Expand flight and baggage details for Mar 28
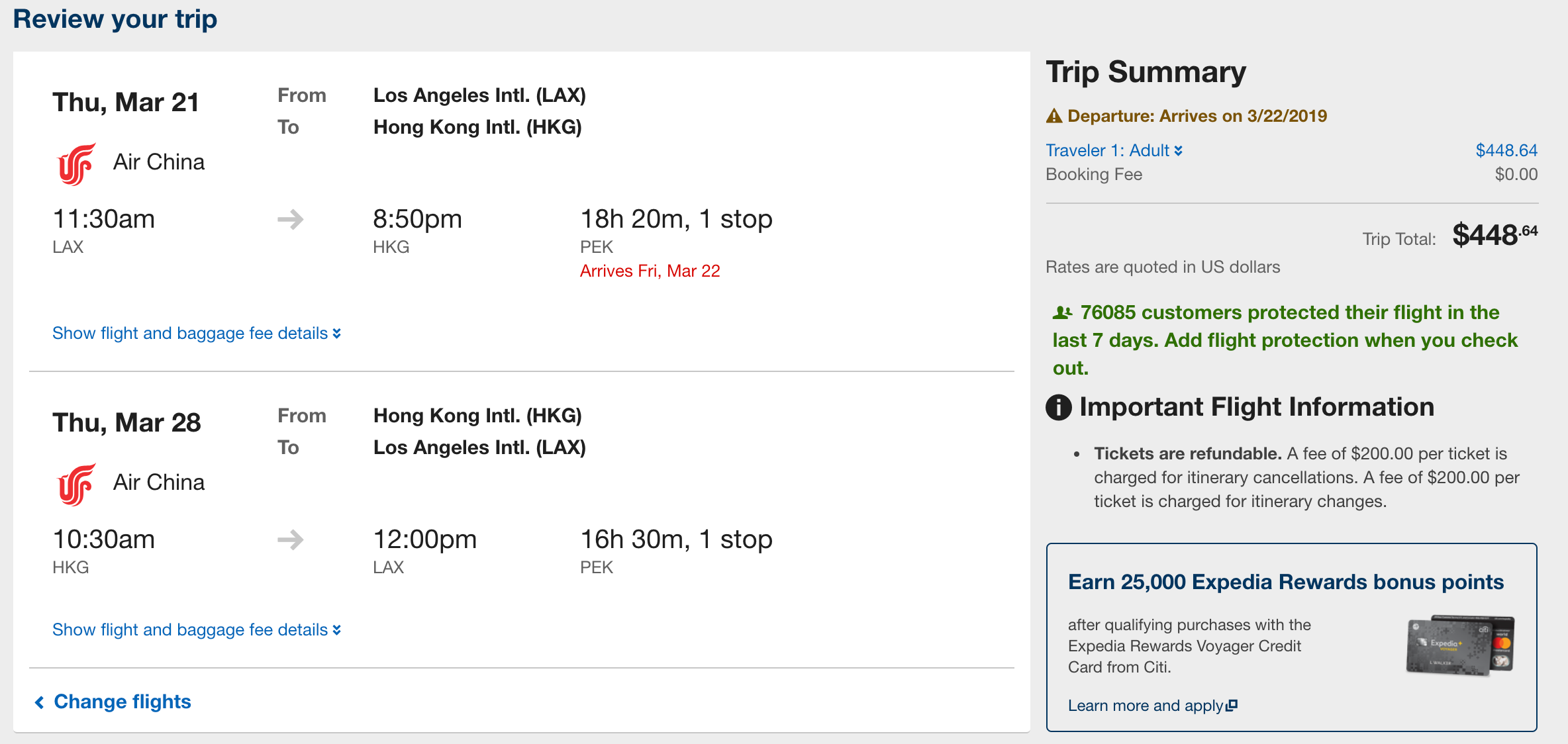The width and height of the screenshot is (1568, 744). [x=197, y=629]
